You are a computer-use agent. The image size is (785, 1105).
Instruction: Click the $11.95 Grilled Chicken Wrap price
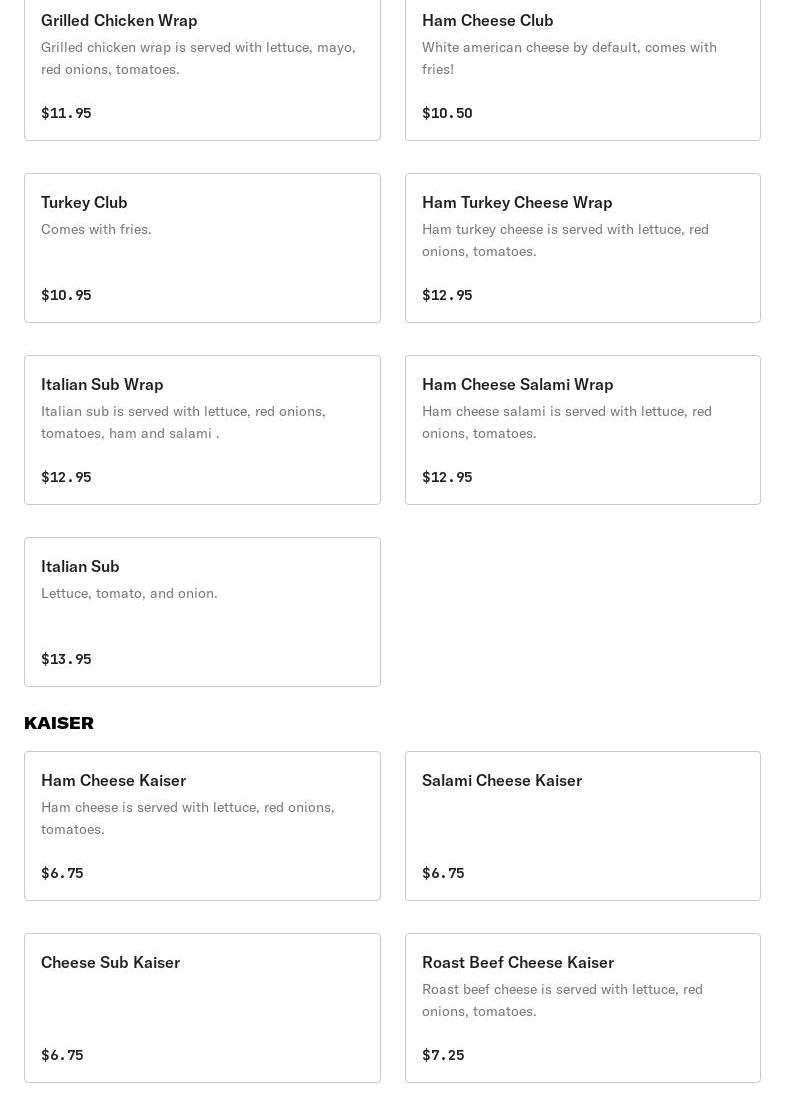[x=66, y=113]
